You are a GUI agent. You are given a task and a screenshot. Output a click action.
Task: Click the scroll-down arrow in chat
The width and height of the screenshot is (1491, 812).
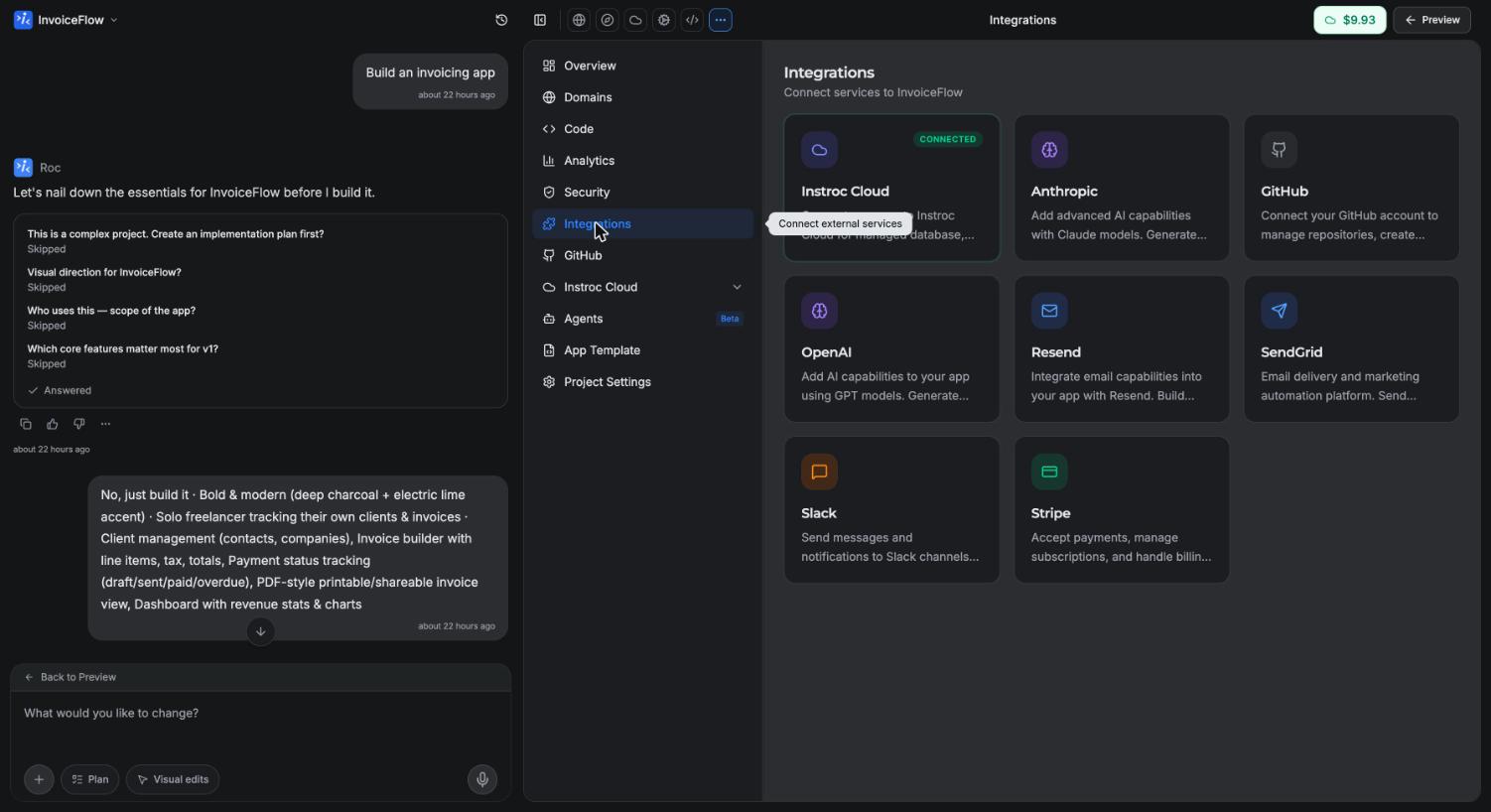260,631
